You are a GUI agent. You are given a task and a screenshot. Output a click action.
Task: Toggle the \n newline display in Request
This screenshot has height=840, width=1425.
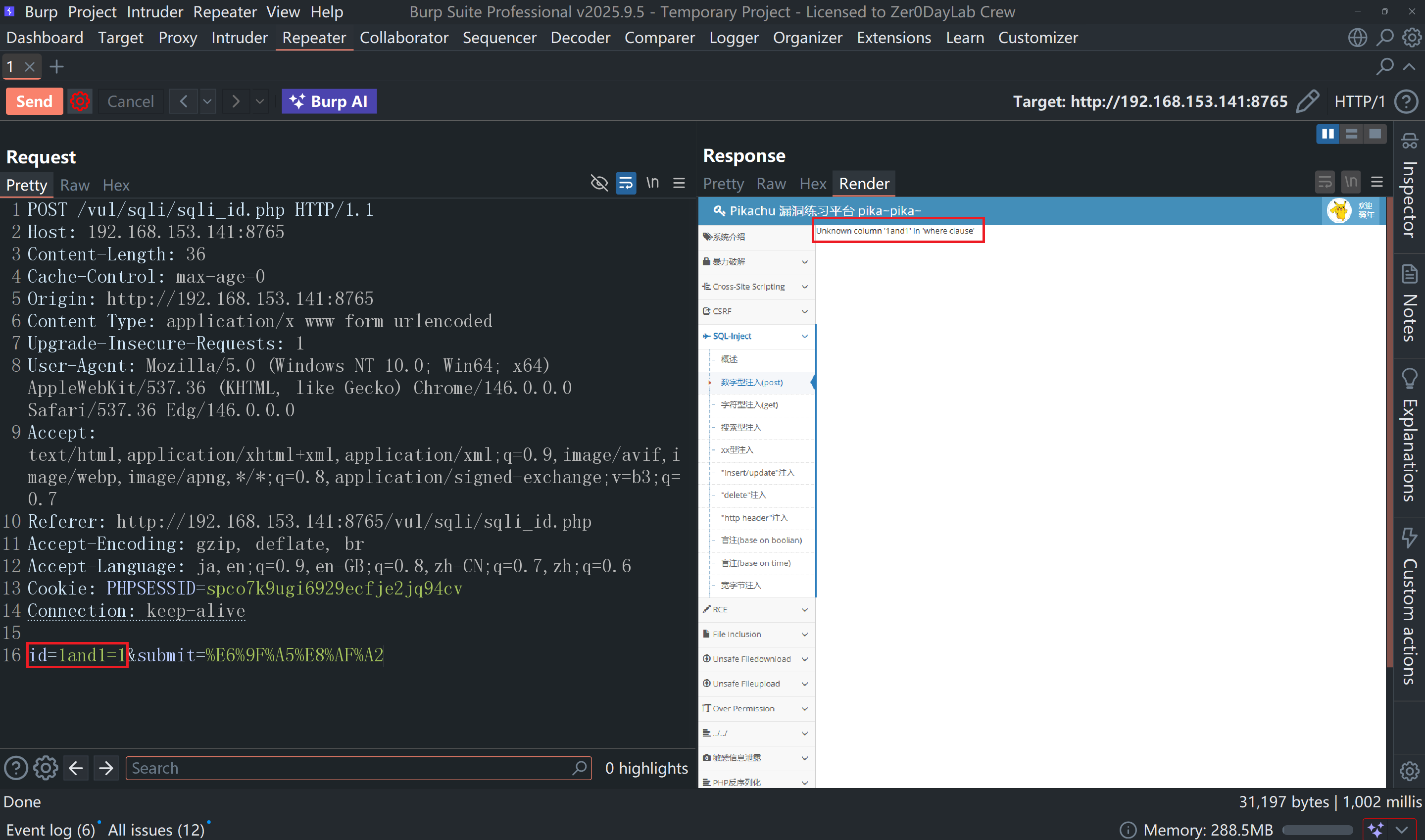click(x=652, y=183)
